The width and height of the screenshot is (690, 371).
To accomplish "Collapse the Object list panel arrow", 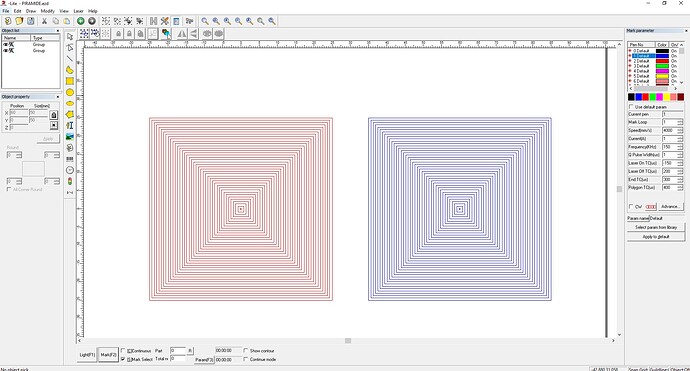I will click(x=58, y=31).
